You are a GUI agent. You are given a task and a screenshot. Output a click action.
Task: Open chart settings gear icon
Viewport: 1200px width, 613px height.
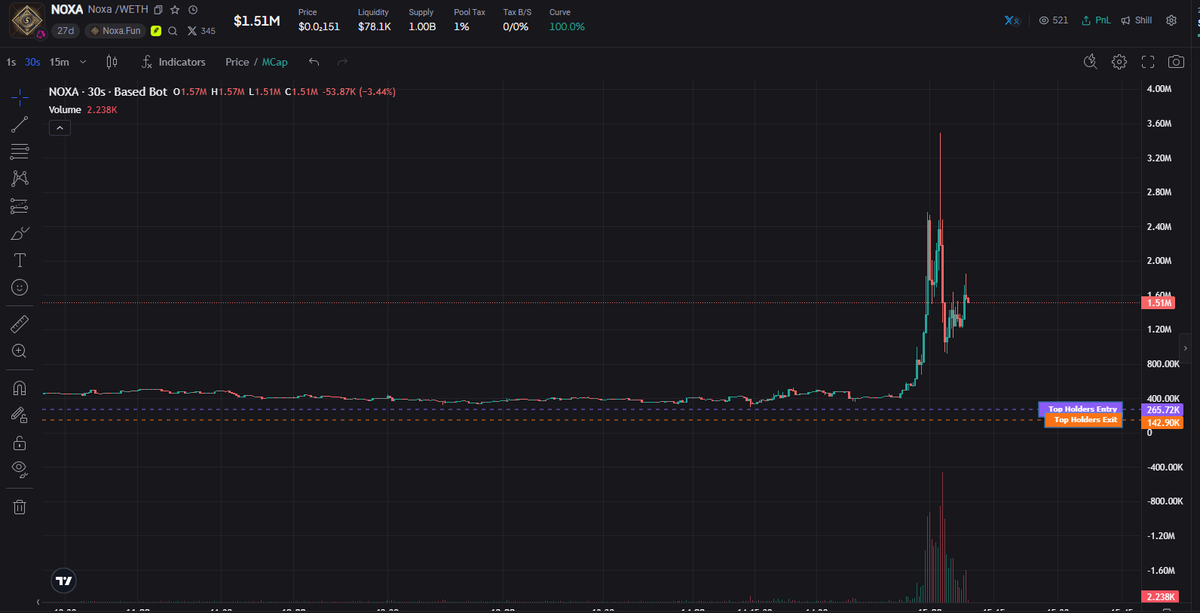pos(1119,62)
